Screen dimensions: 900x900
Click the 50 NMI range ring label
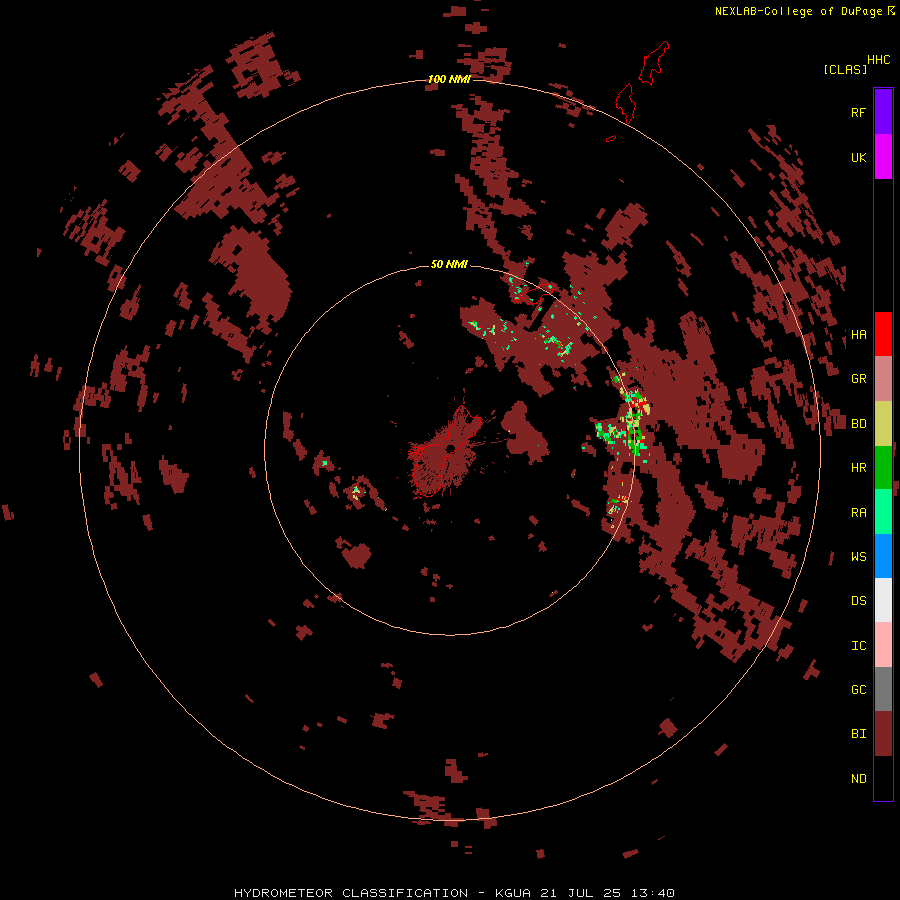(449, 264)
